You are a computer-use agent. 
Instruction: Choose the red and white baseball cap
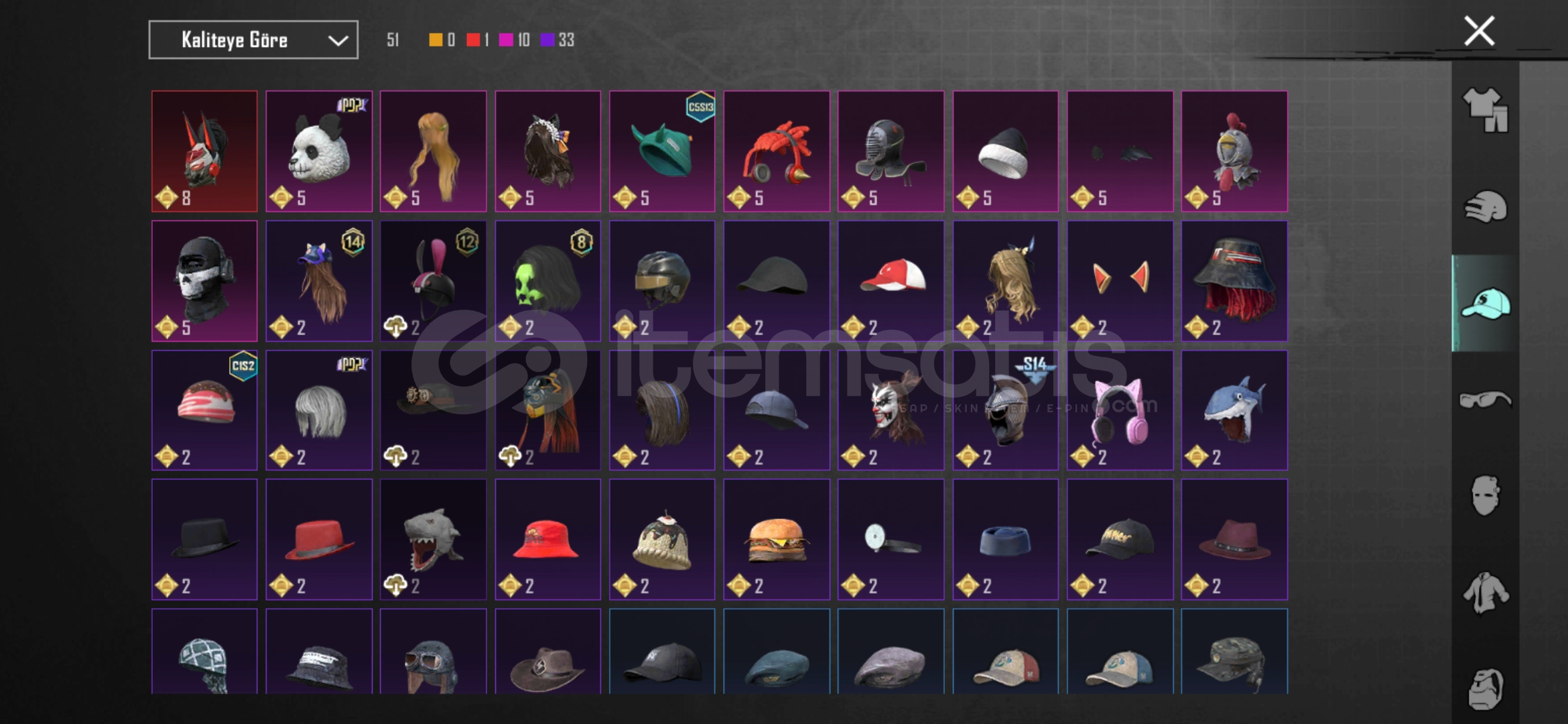pos(891,281)
